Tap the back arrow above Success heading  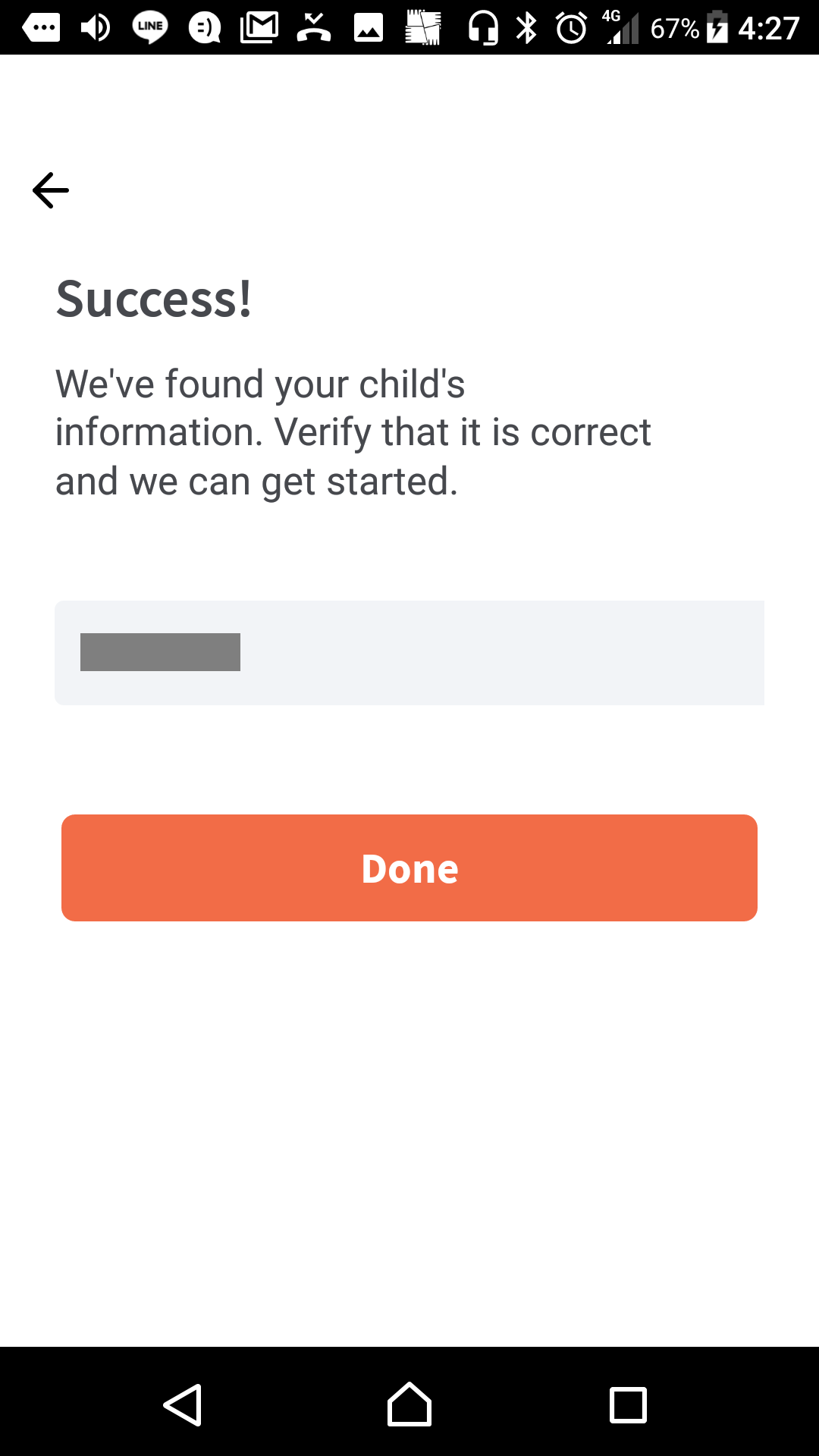click(51, 190)
